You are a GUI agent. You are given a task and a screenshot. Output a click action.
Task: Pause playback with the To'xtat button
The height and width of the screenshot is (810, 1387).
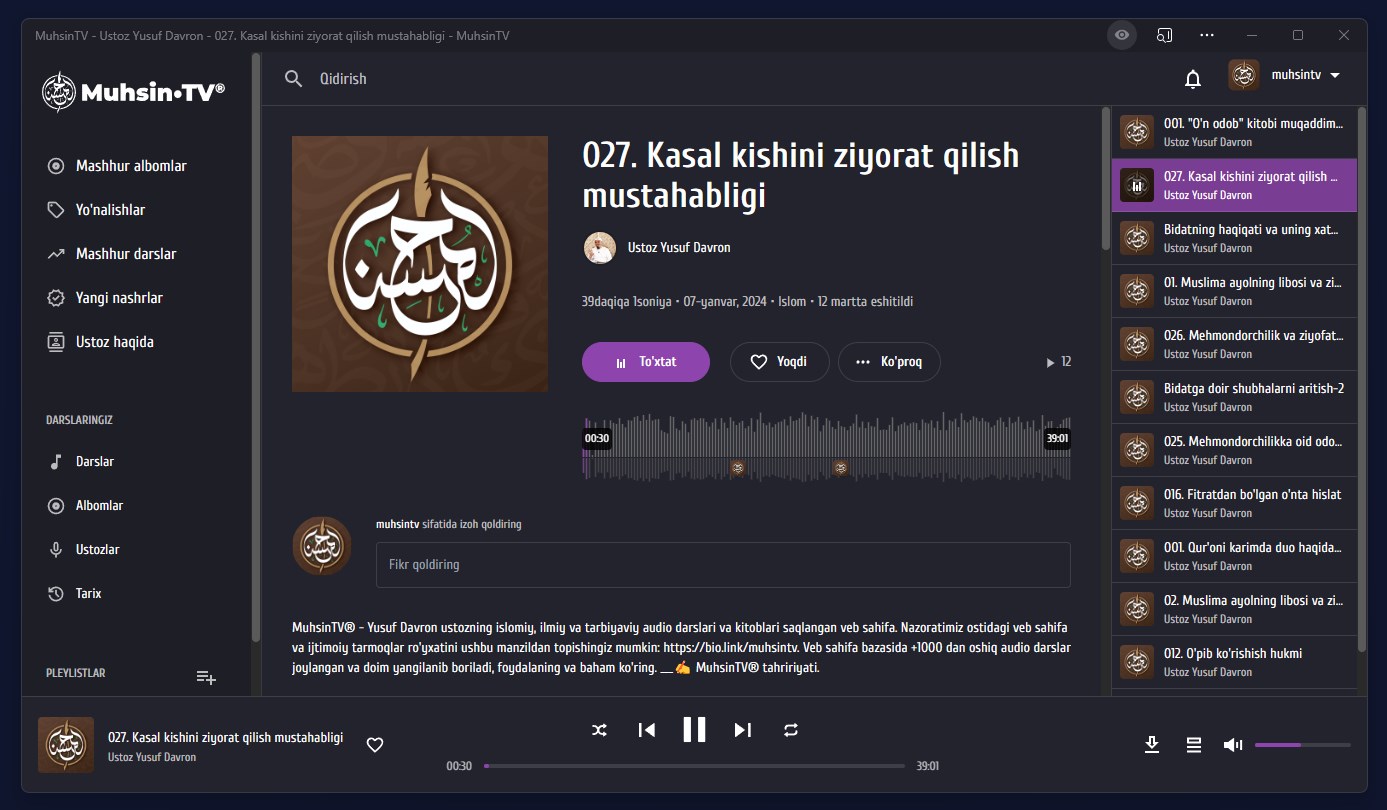point(646,362)
